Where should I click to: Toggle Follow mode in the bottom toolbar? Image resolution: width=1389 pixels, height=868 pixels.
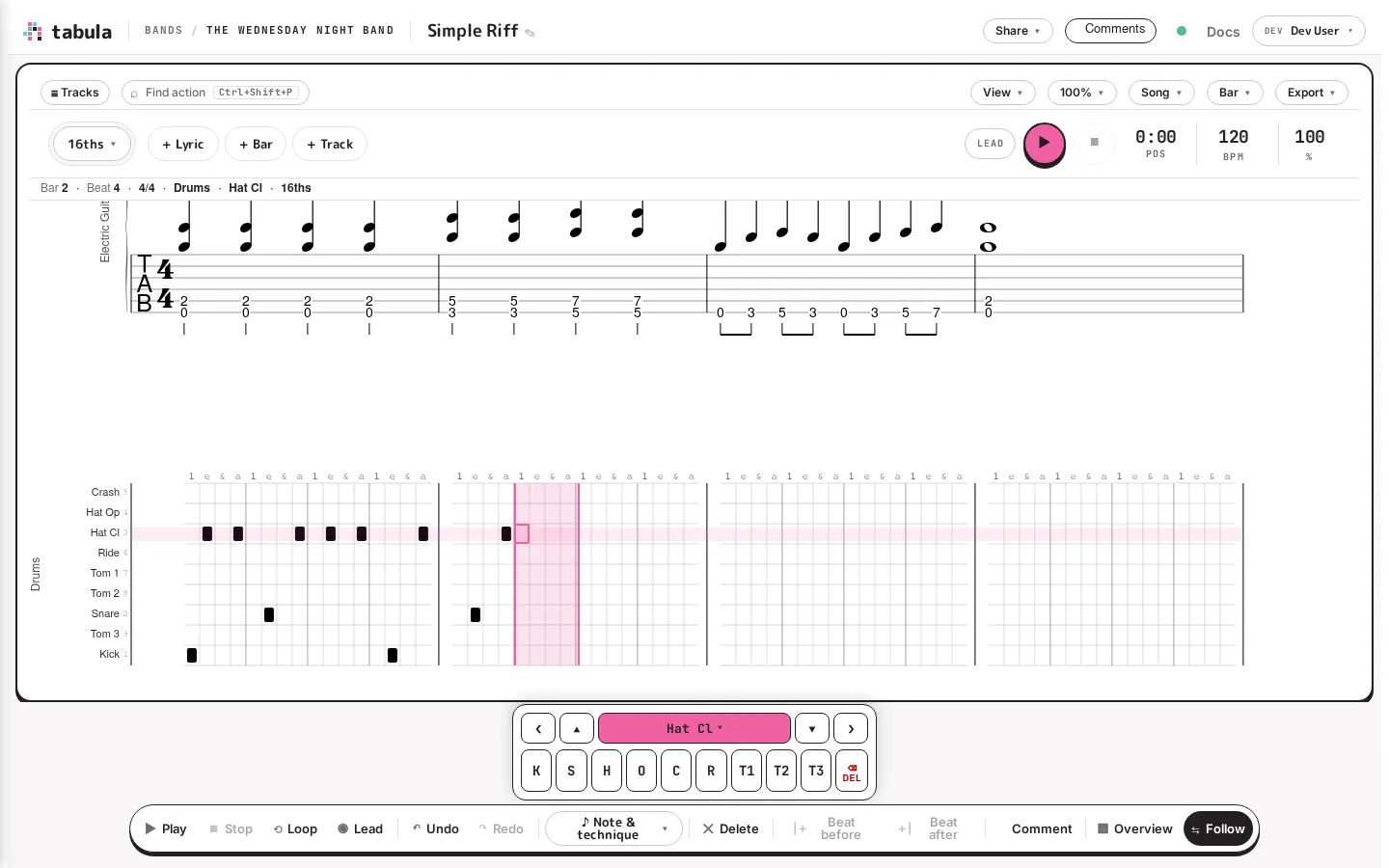click(x=1218, y=828)
